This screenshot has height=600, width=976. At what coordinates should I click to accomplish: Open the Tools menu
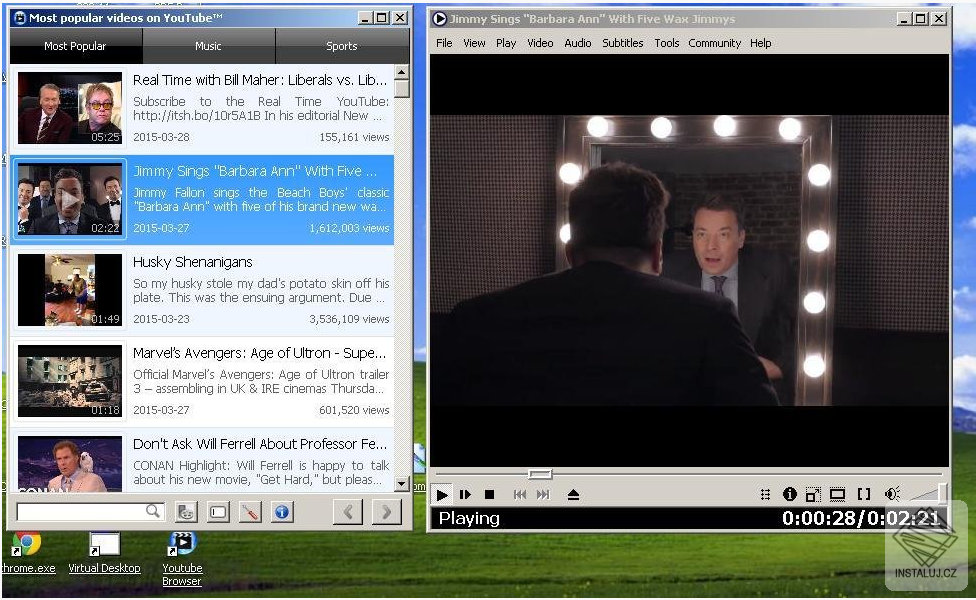coord(666,43)
